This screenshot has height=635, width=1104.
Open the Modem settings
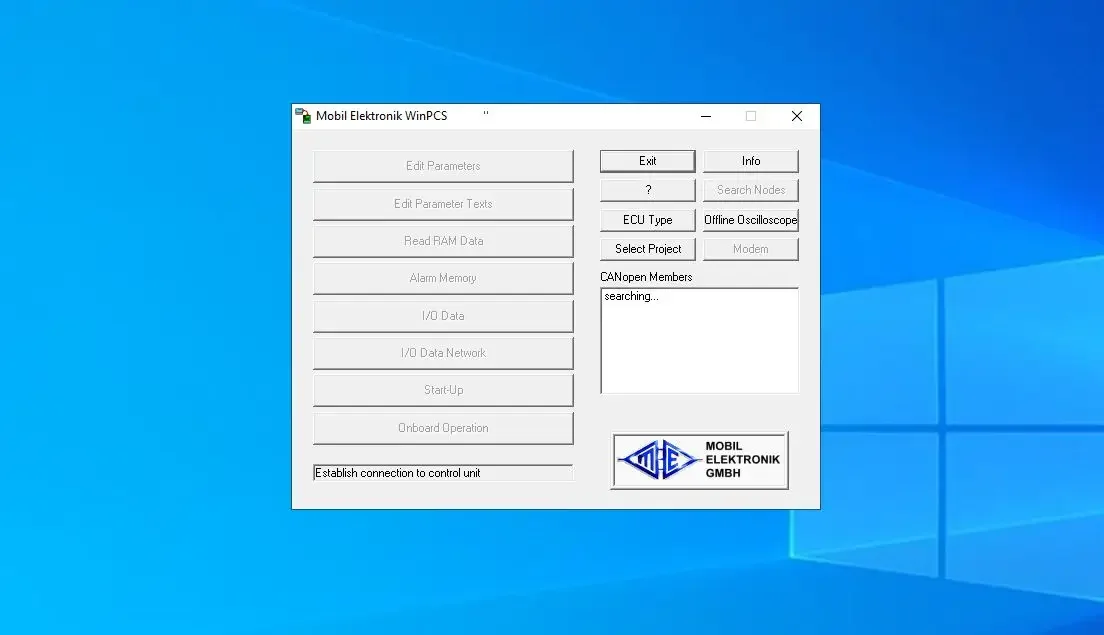[750, 248]
